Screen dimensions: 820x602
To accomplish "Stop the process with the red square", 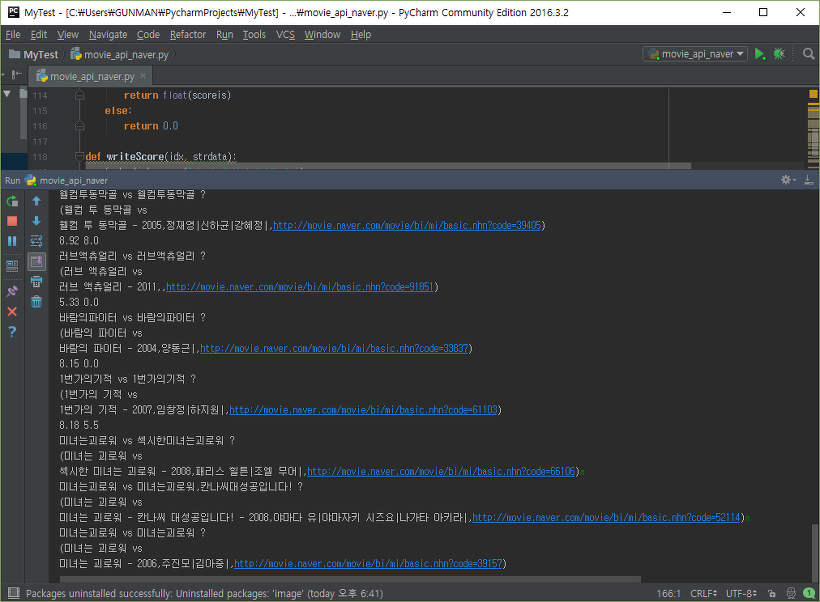I will [11, 222].
